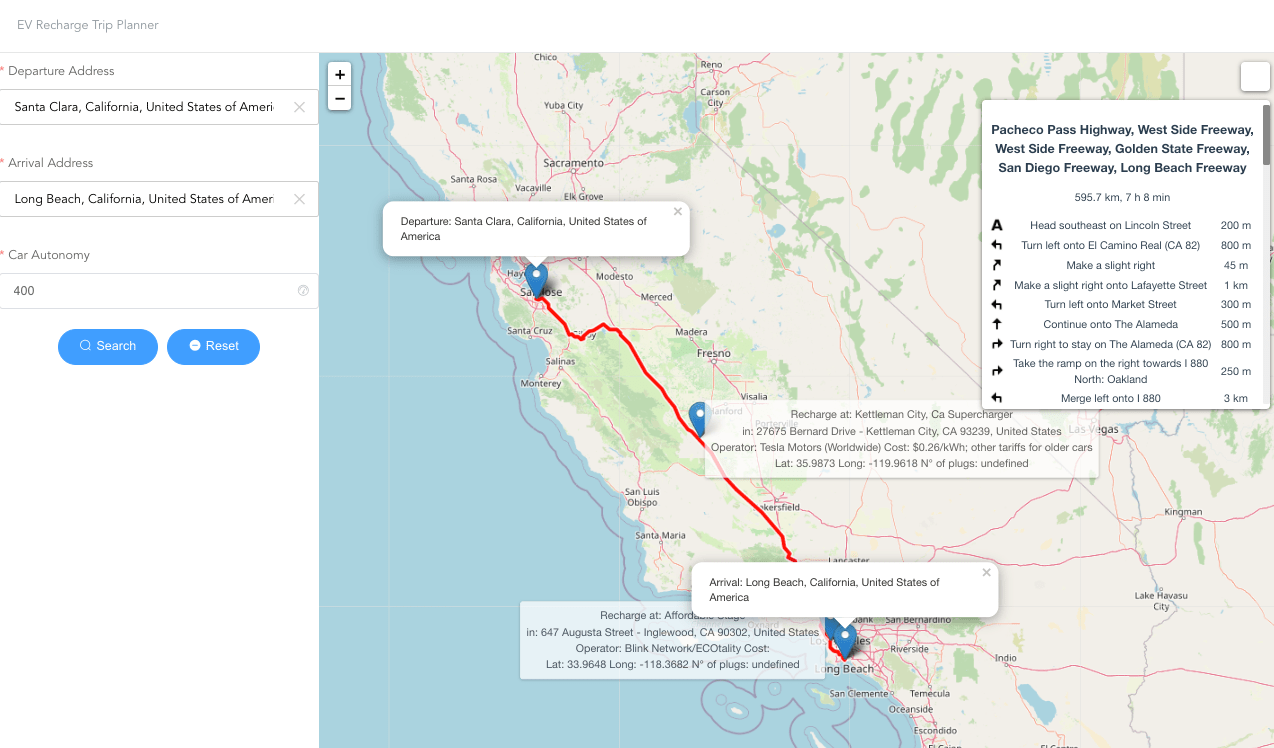Click the turn-left arrow beside Market Street step

(x=995, y=304)
